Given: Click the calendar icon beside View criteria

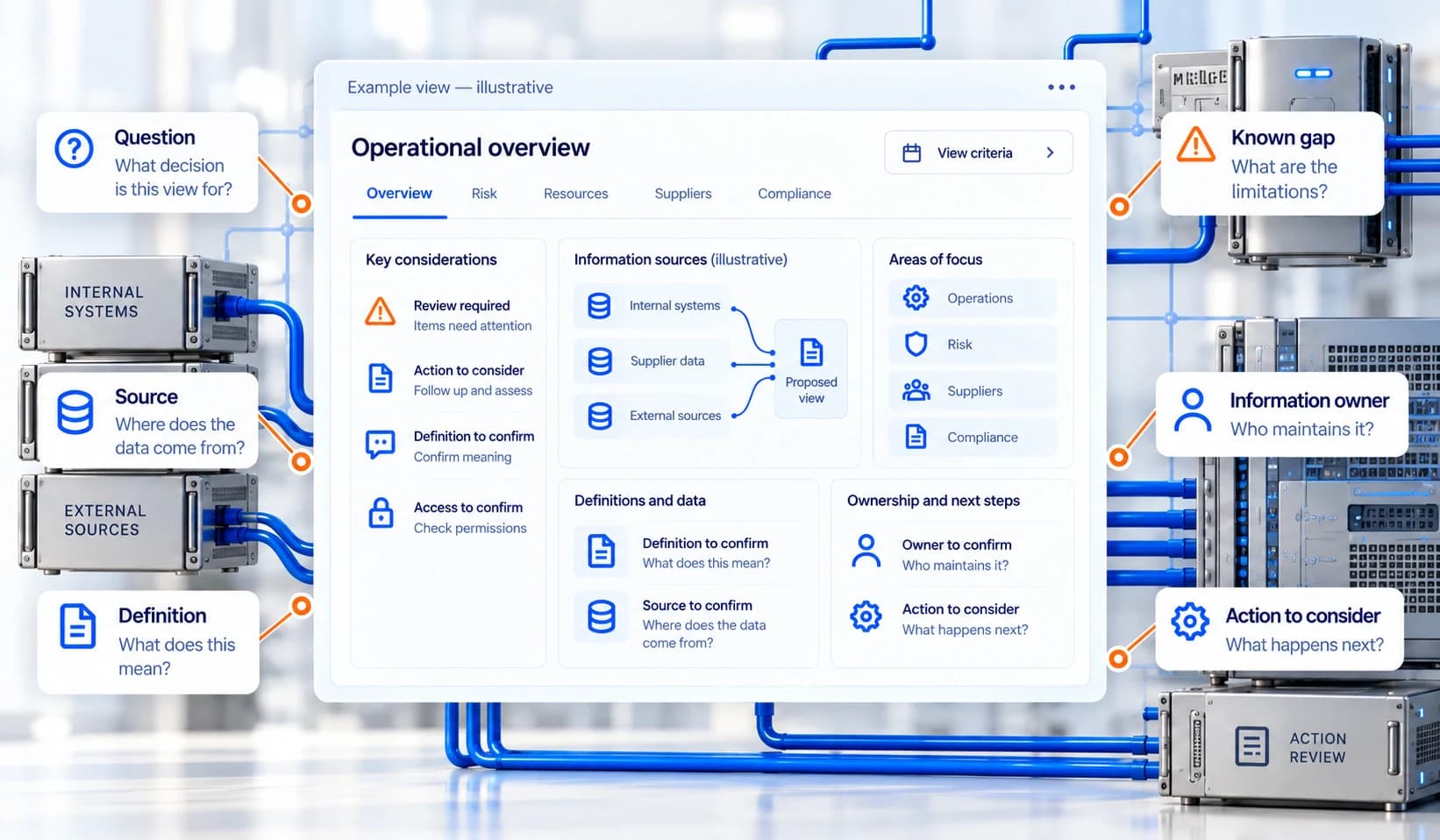Looking at the screenshot, I should [912, 153].
